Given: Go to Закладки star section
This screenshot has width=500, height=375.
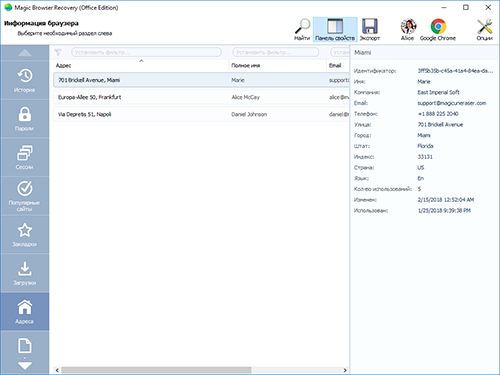Looking at the screenshot, I should coord(25,235).
